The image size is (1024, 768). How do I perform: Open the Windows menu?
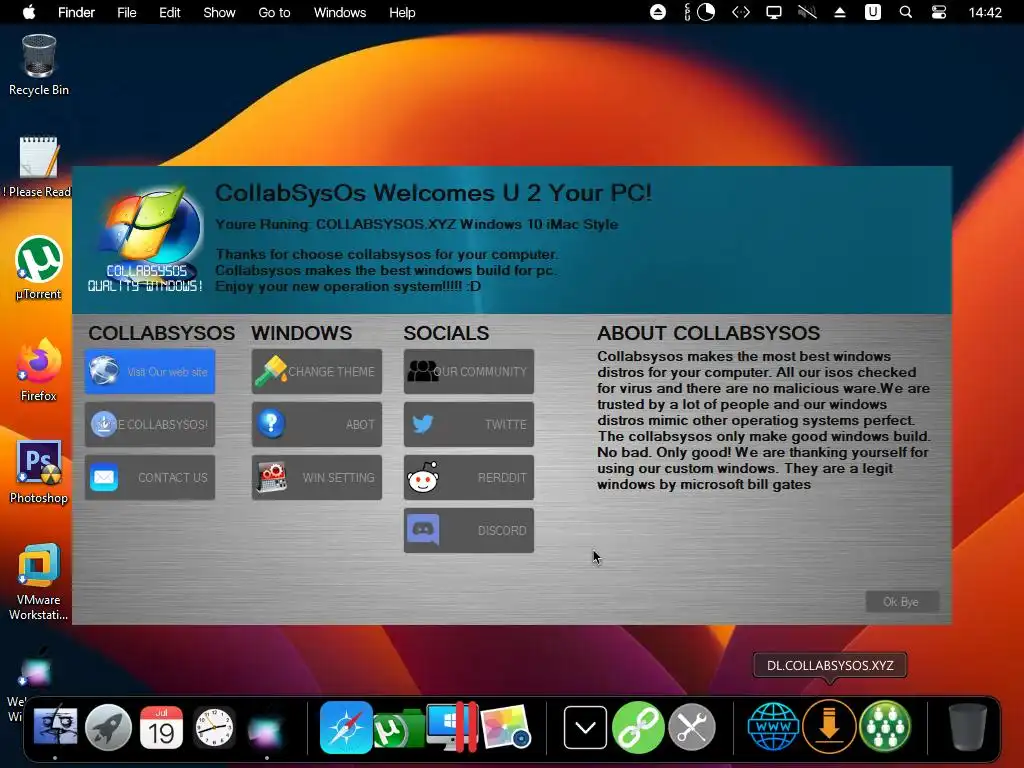(340, 12)
